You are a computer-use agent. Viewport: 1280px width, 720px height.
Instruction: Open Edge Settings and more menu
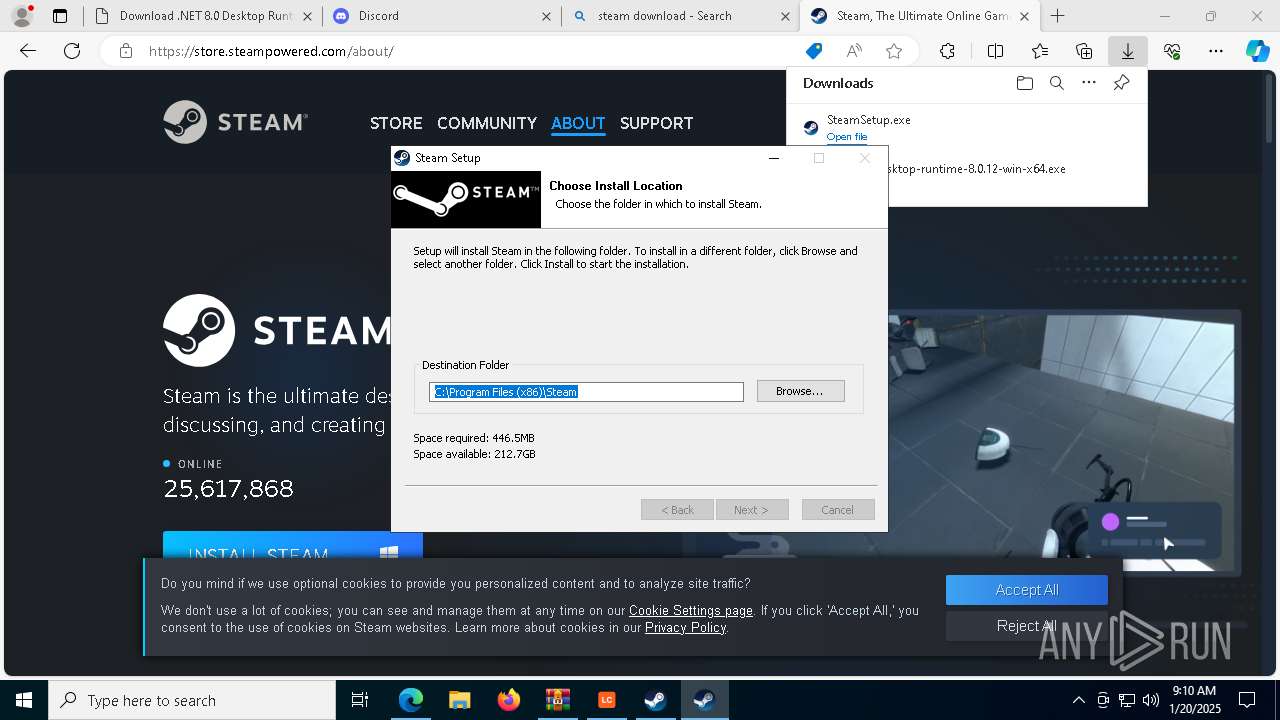click(x=1216, y=51)
